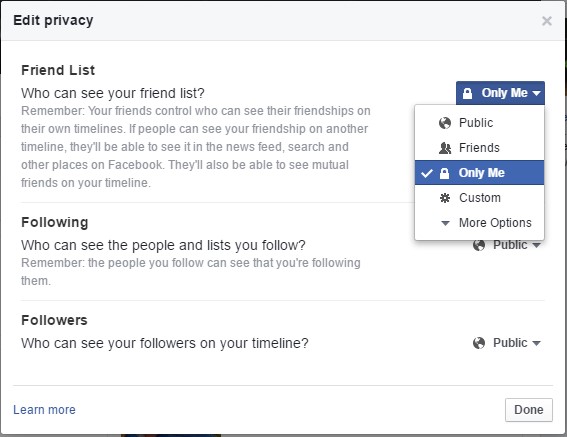Image resolution: width=567 pixels, height=437 pixels.
Task: Click the gear icon beside Custom option
Action: point(445,198)
